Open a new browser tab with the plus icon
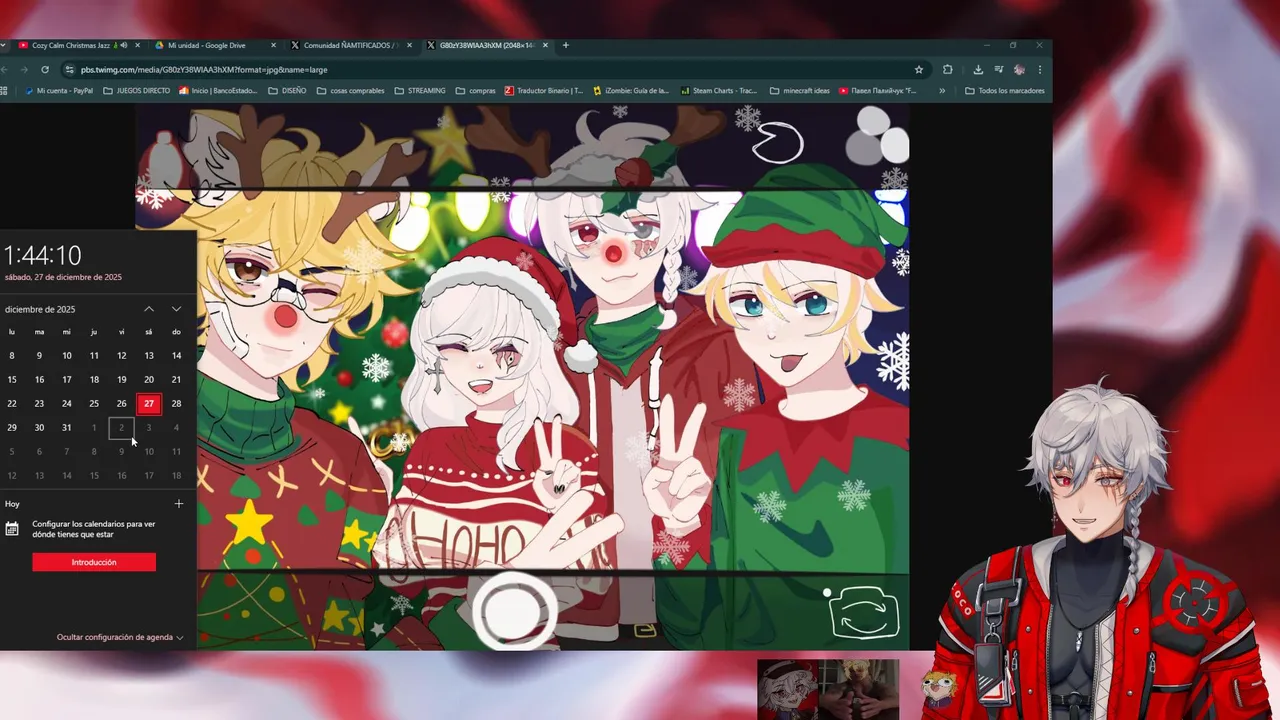1280x720 pixels. click(x=566, y=45)
